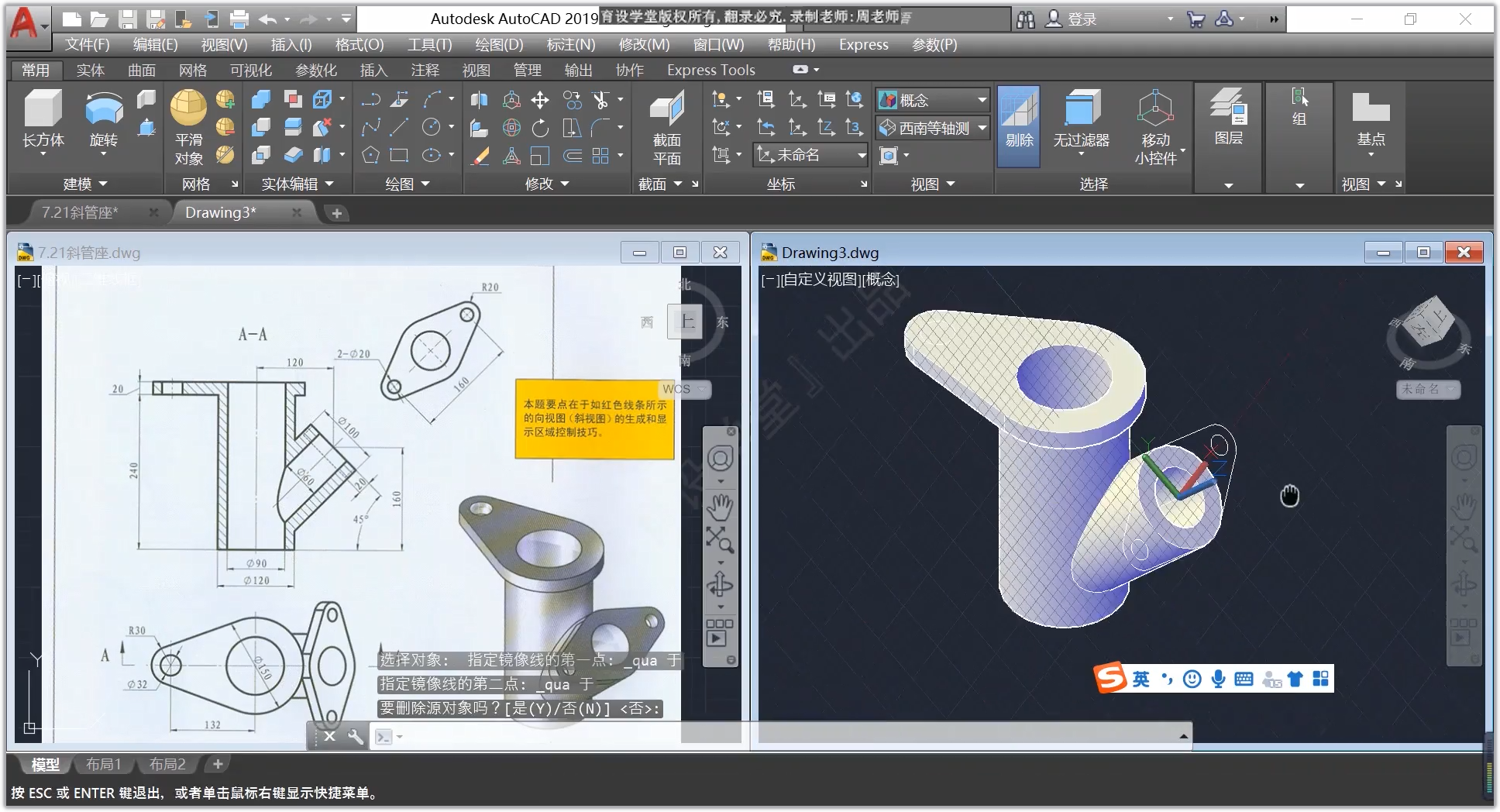Click the Trim scissors tool
Screen dimensions: 1500x812
pos(601,99)
